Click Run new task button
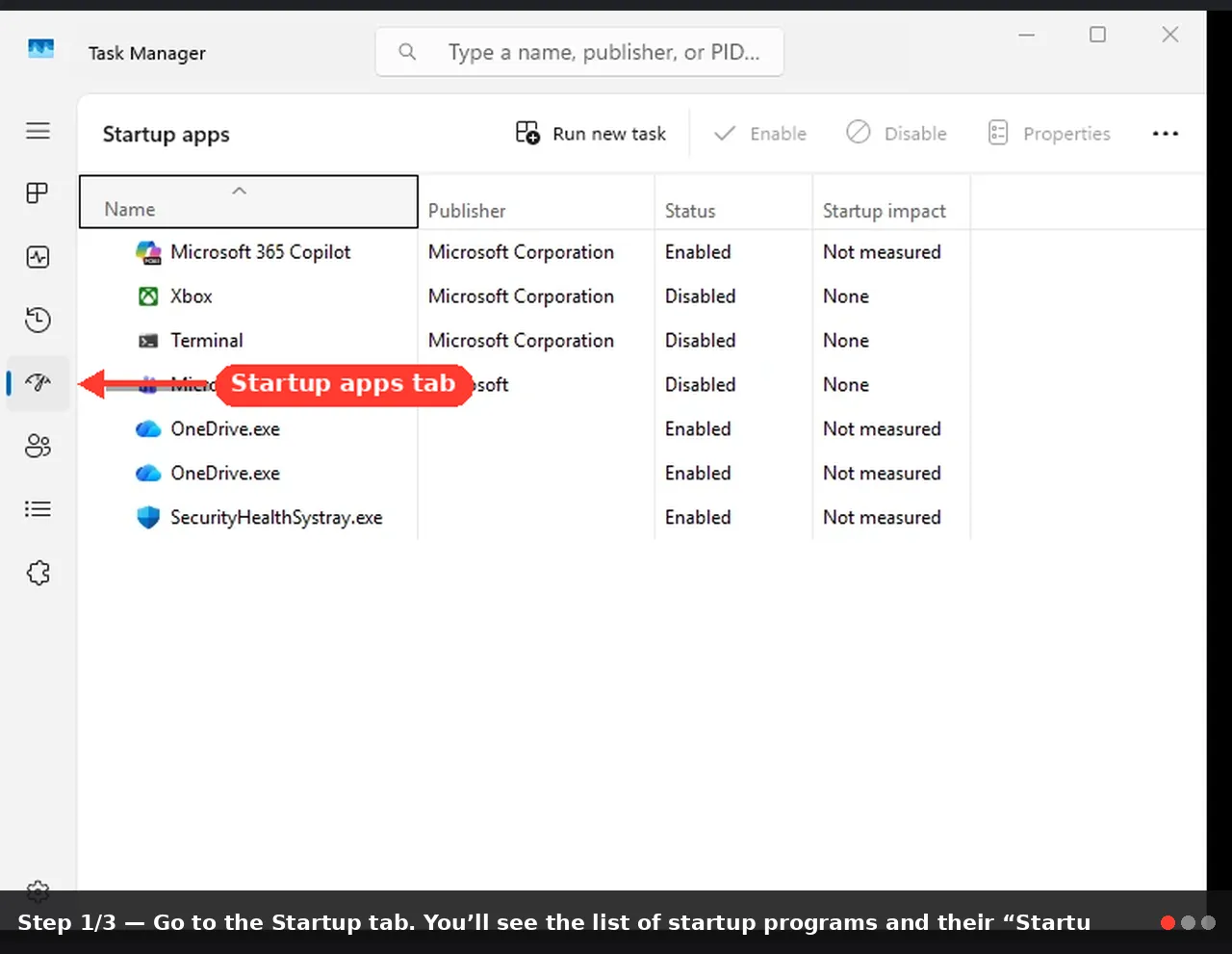Viewport: 1232px width, 954px height. tap(591, 134)
